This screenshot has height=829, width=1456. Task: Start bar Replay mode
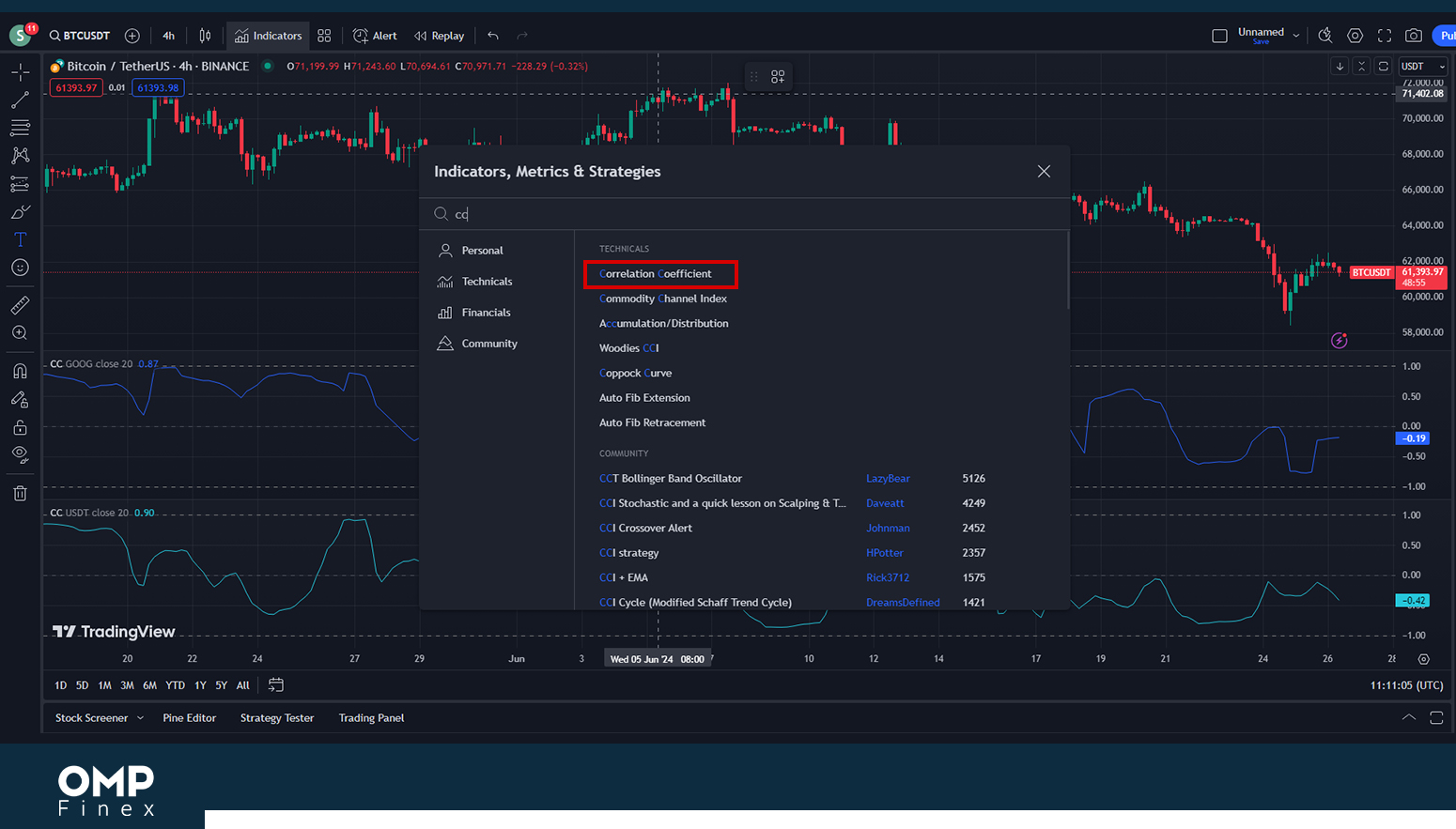[x=440, y=36]
